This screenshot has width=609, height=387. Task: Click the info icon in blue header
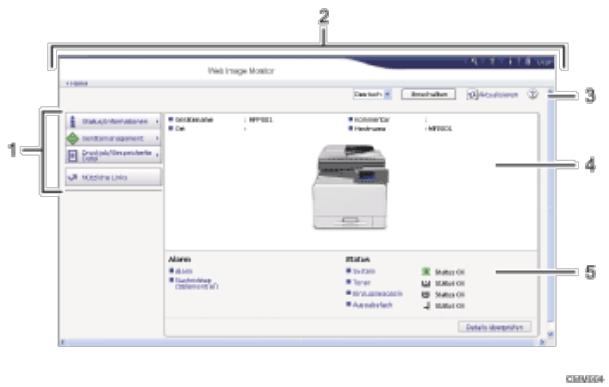click(x=510, y=61)
